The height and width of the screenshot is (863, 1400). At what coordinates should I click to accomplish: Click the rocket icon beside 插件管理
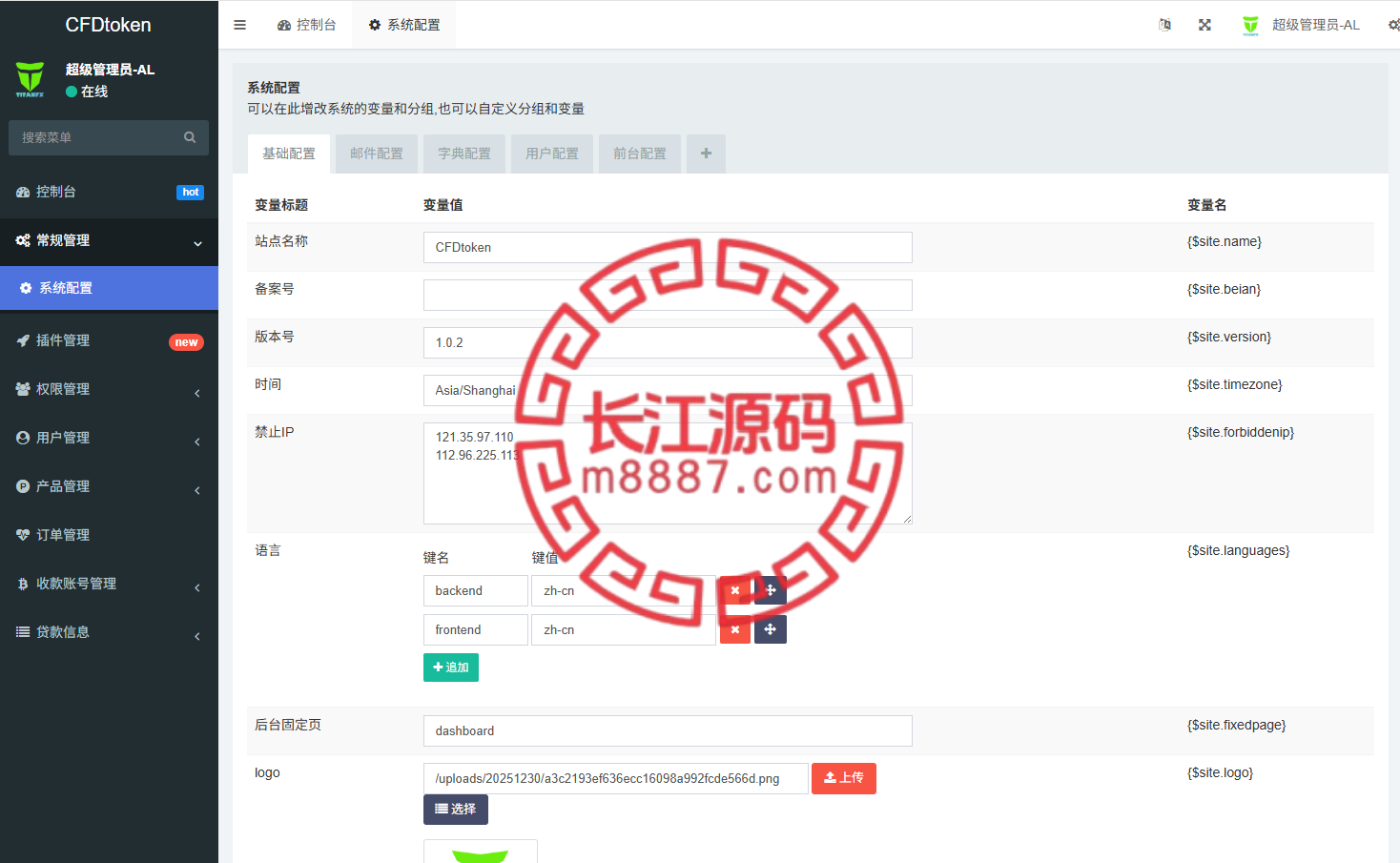pos(23,340)
